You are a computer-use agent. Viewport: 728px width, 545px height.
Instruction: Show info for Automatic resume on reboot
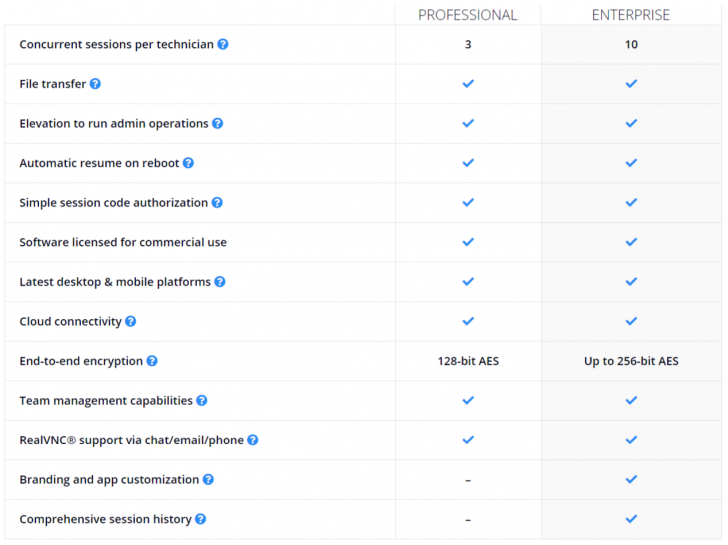point(188,163)
